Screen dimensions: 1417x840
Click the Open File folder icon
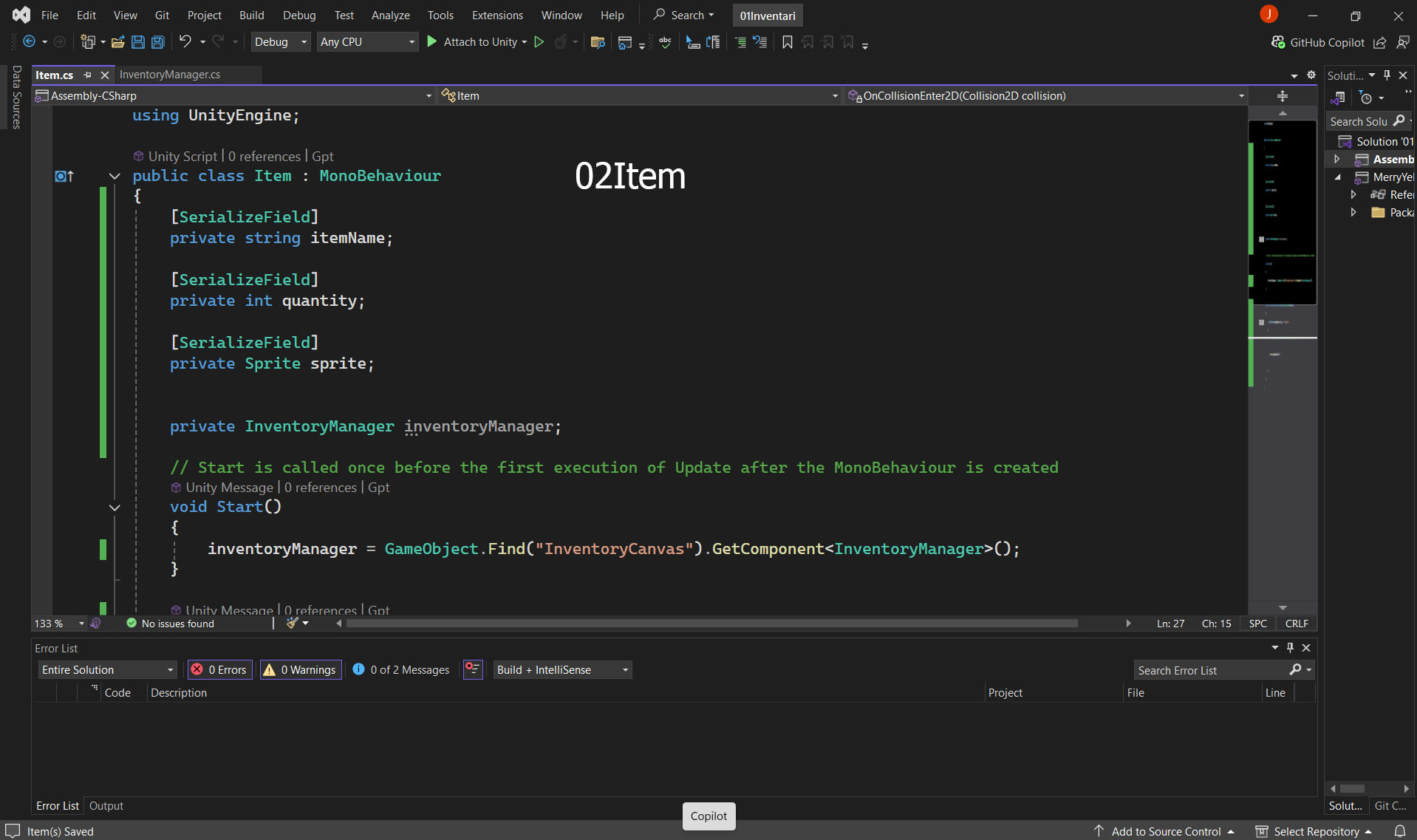pos(117,42)
